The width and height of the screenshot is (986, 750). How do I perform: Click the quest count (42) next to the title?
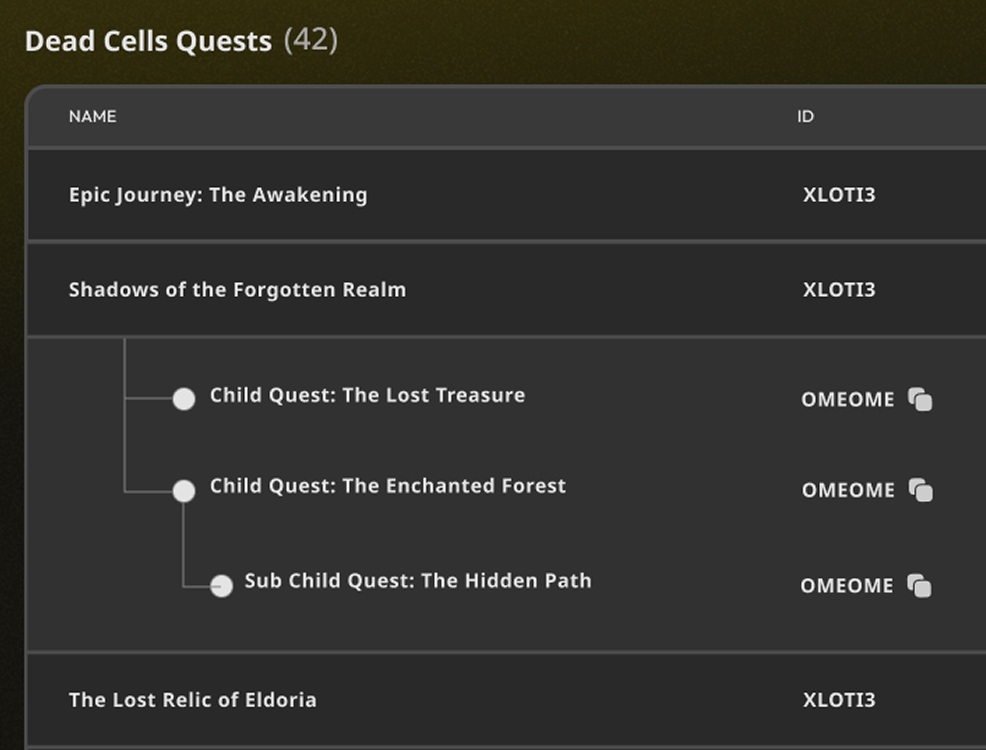pyautogui.click(x=313, y=41)
